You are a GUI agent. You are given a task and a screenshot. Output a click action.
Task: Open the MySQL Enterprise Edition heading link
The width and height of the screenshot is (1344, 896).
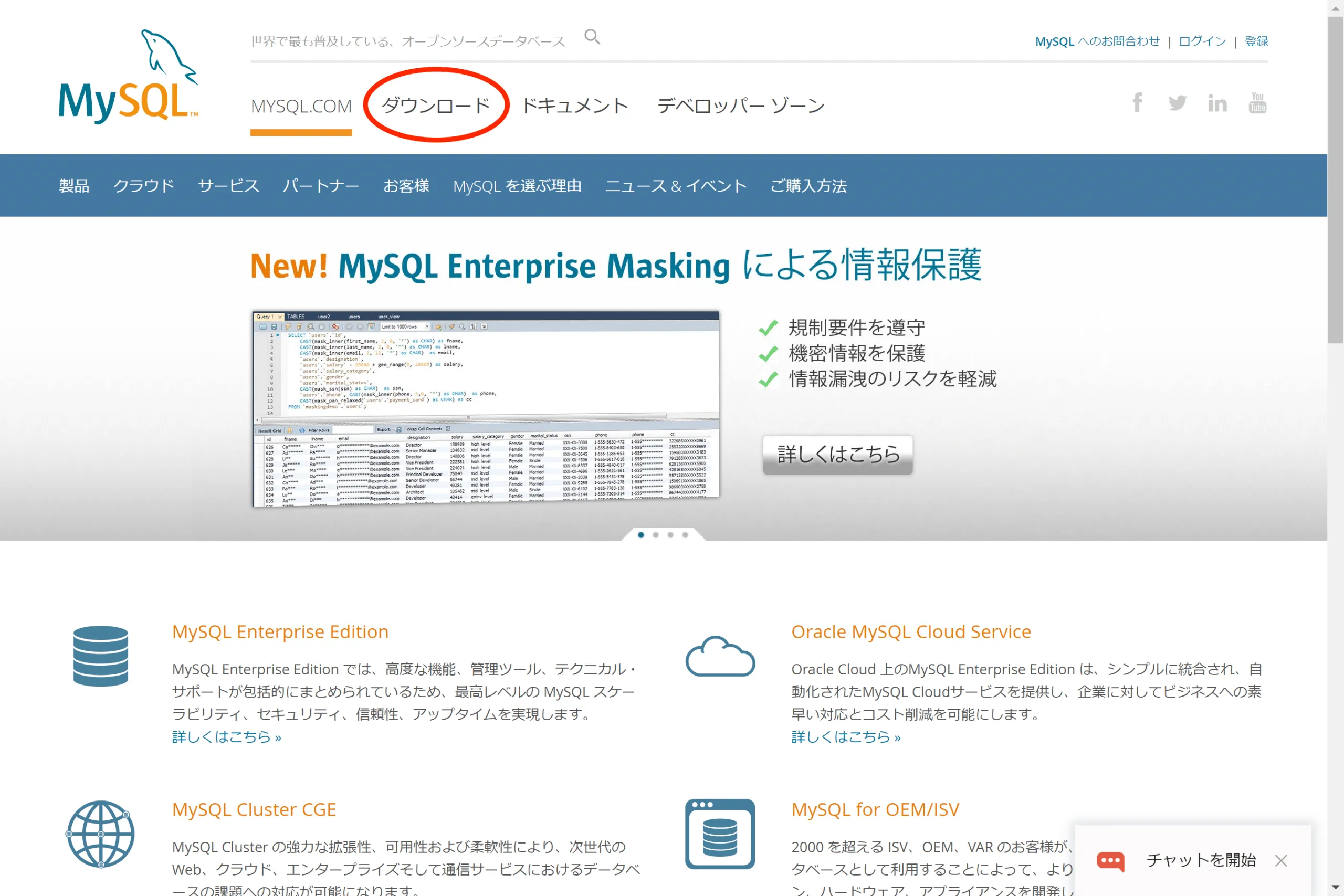coord(280,631)
